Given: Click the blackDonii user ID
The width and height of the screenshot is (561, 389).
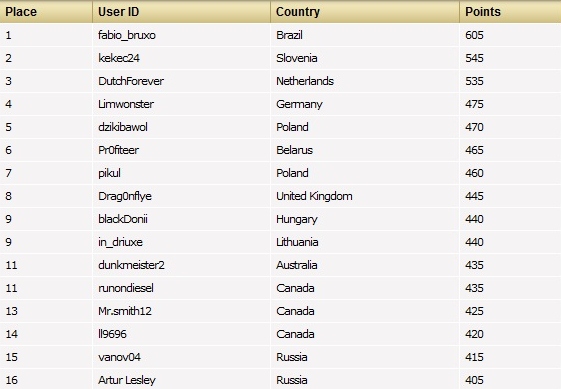Looking at the screenshot, I should point(123,219).
